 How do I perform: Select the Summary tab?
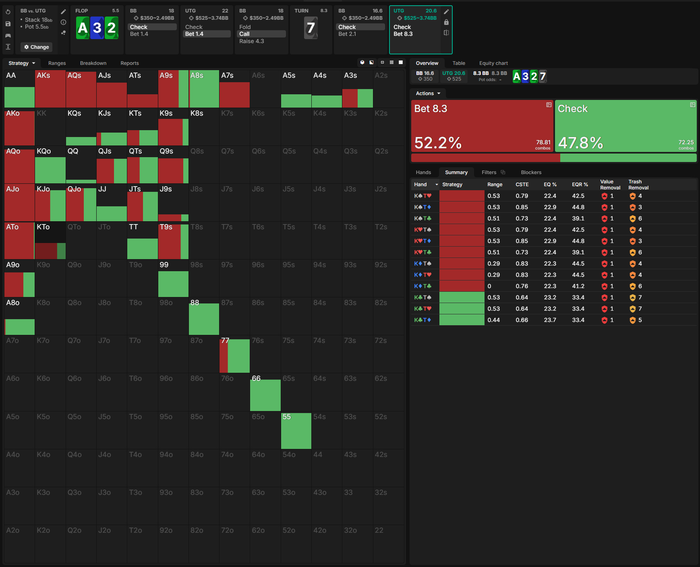point(456,172)
